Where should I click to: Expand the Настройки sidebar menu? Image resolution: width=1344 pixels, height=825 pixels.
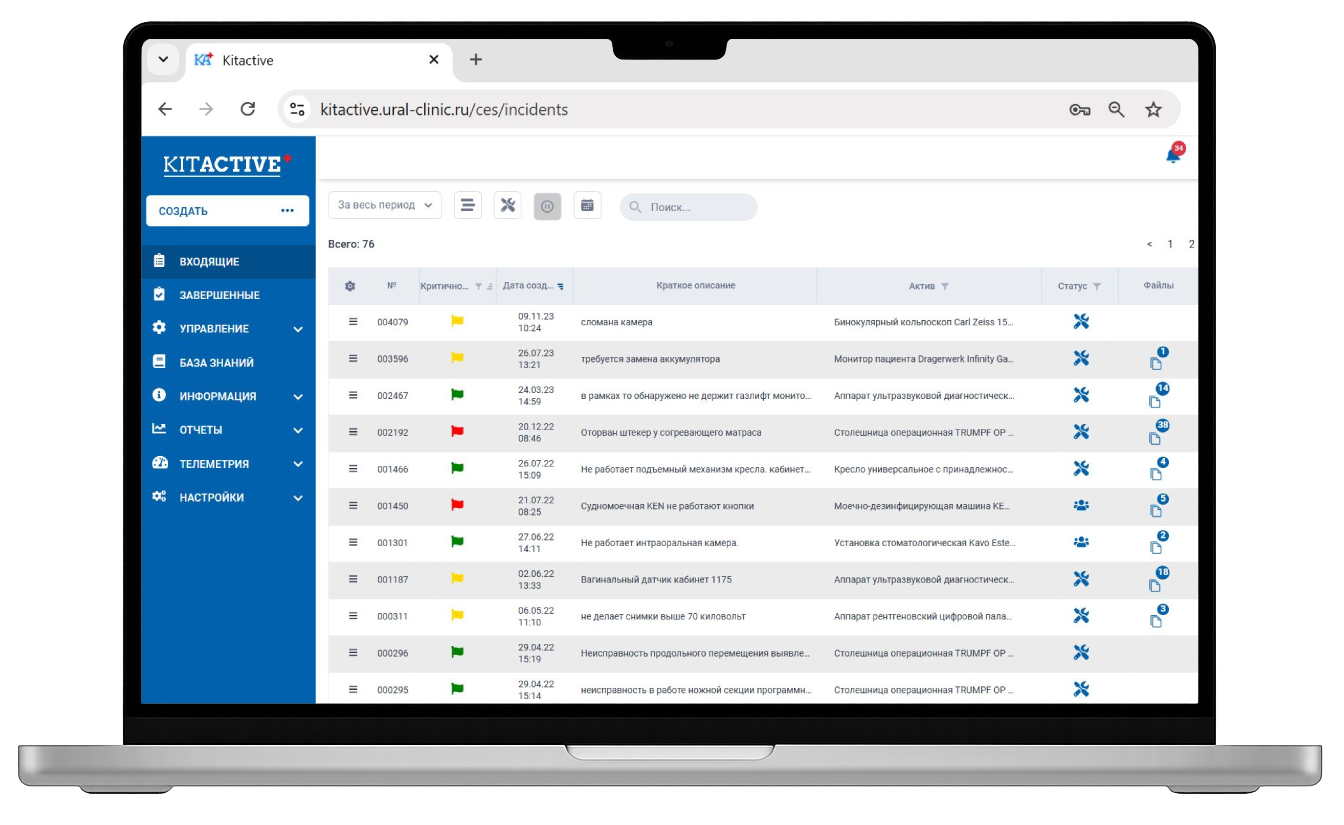coord(228,498)
